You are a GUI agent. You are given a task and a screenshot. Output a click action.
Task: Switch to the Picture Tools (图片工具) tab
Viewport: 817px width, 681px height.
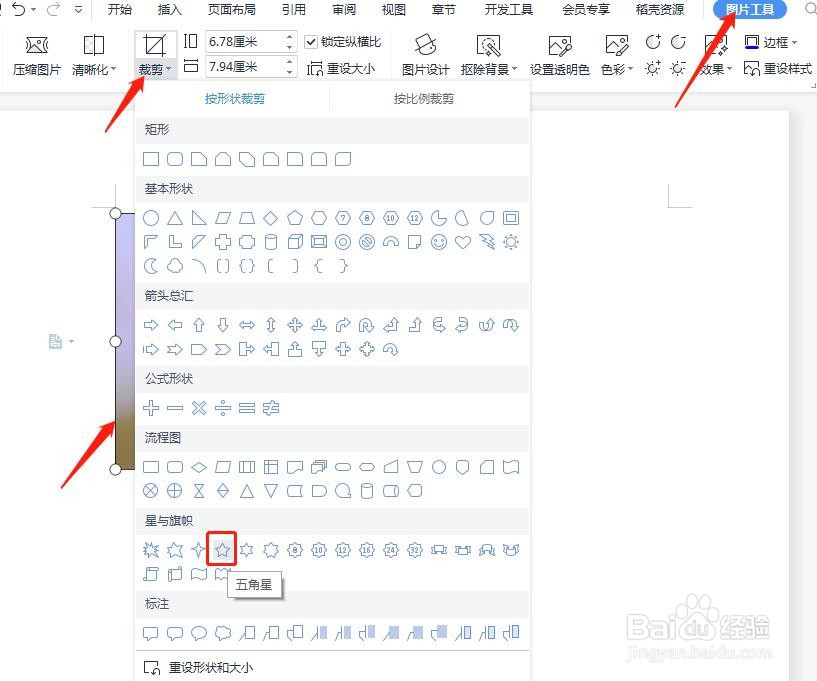tap(750, 9)
